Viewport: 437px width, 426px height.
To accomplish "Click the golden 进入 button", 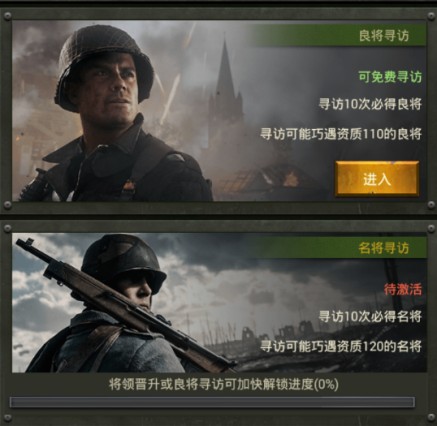I will coord(377,179).
